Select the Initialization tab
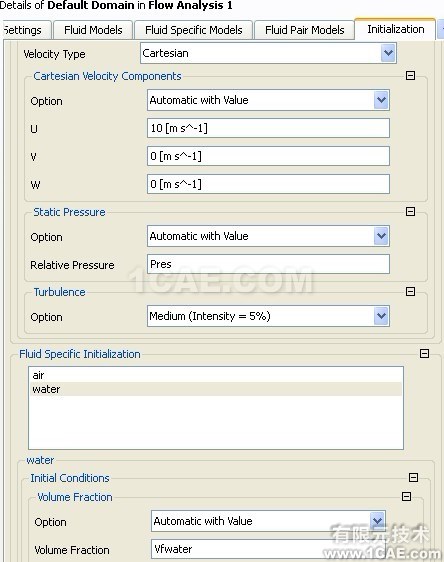Image resolution: width=444 pixels, height=562 pixels. click(x=395, y=29)
